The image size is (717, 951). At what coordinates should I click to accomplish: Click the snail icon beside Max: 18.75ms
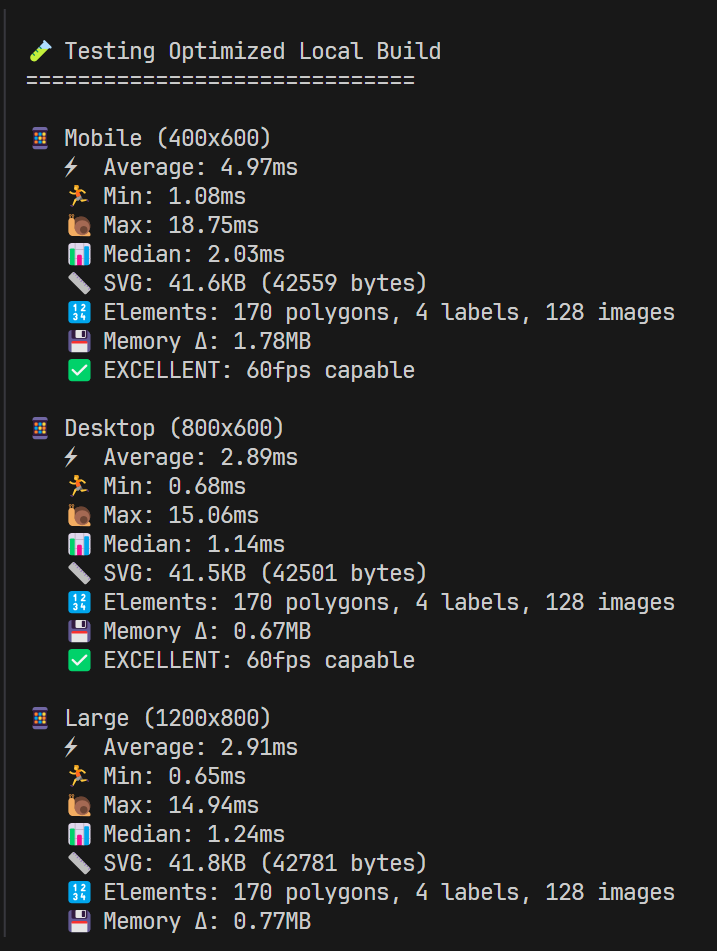79,225
